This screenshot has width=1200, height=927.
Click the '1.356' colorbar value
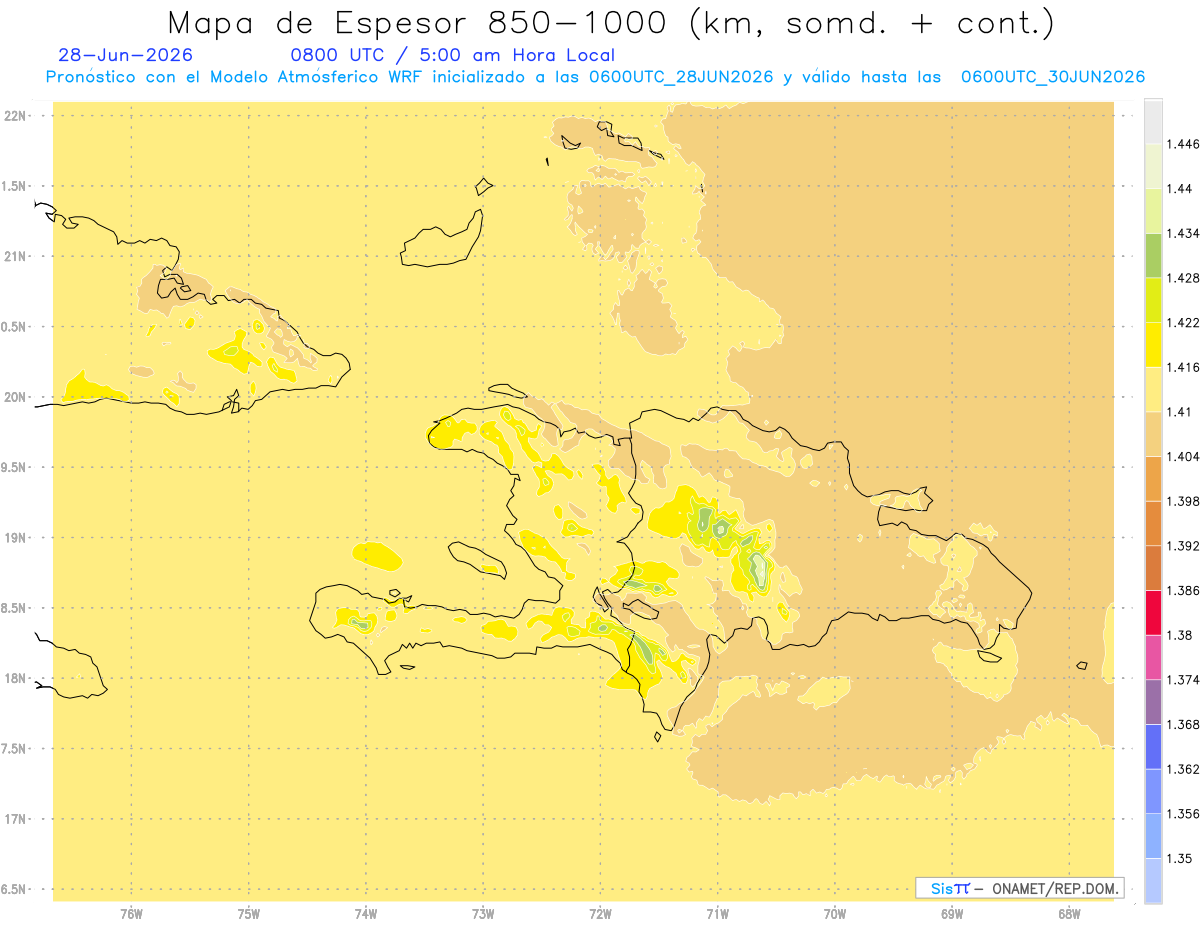tap(1182, 813)
